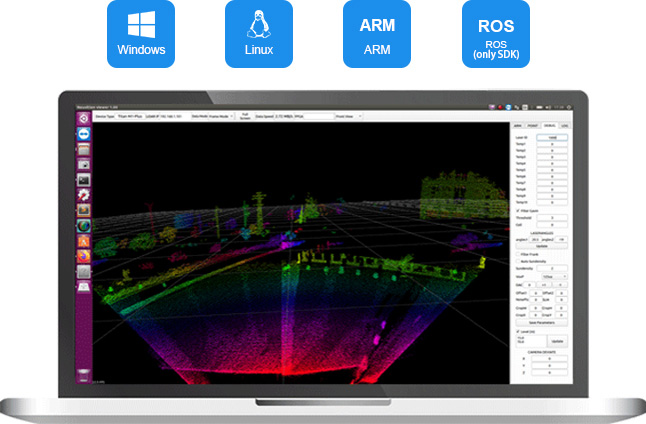Click the system tray gear icon
This screenshot has width=646, height=424.
(569, 107)
